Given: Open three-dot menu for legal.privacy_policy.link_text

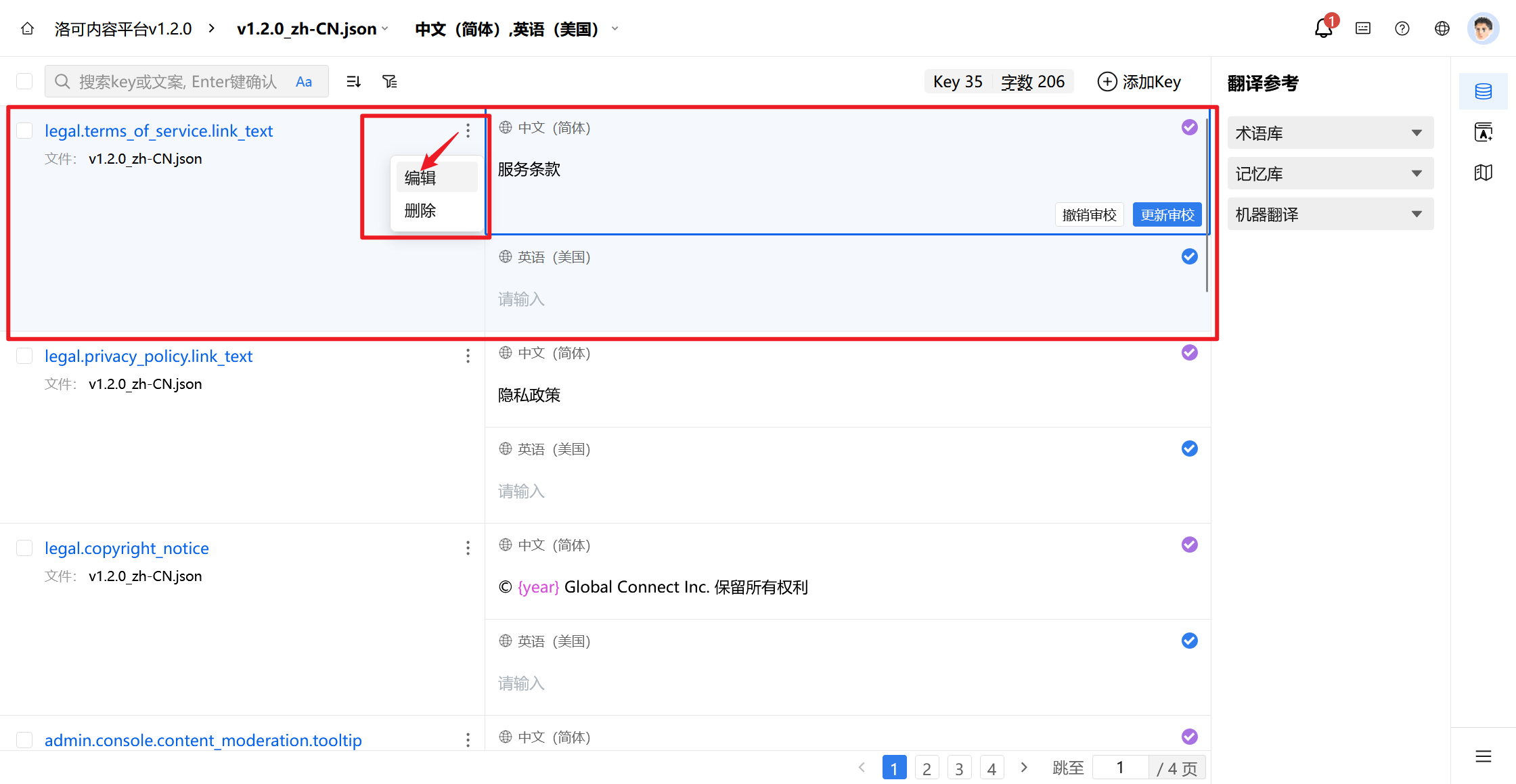Looking at the screenshot, I should tap(468, 356).
